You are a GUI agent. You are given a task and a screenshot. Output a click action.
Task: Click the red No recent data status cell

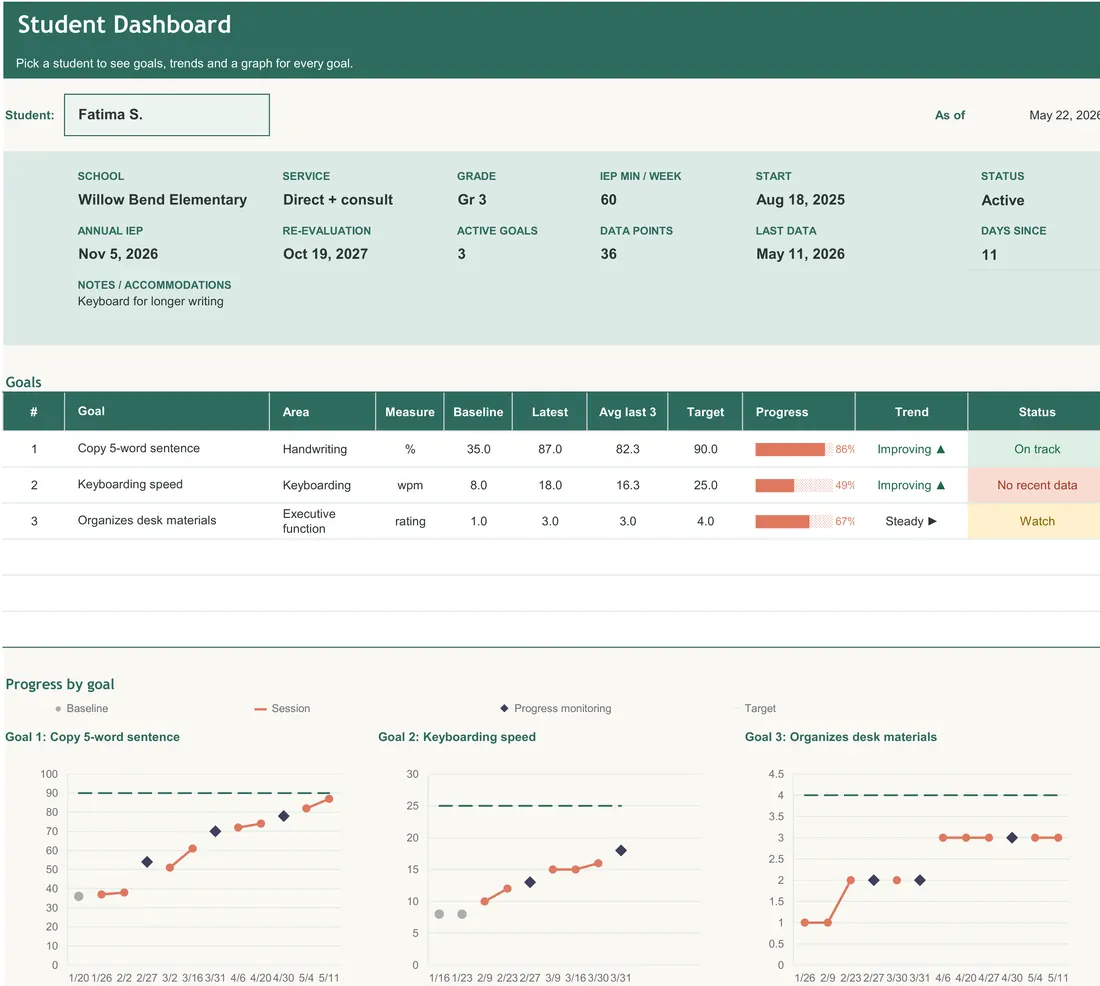[x=1036, y=485]
